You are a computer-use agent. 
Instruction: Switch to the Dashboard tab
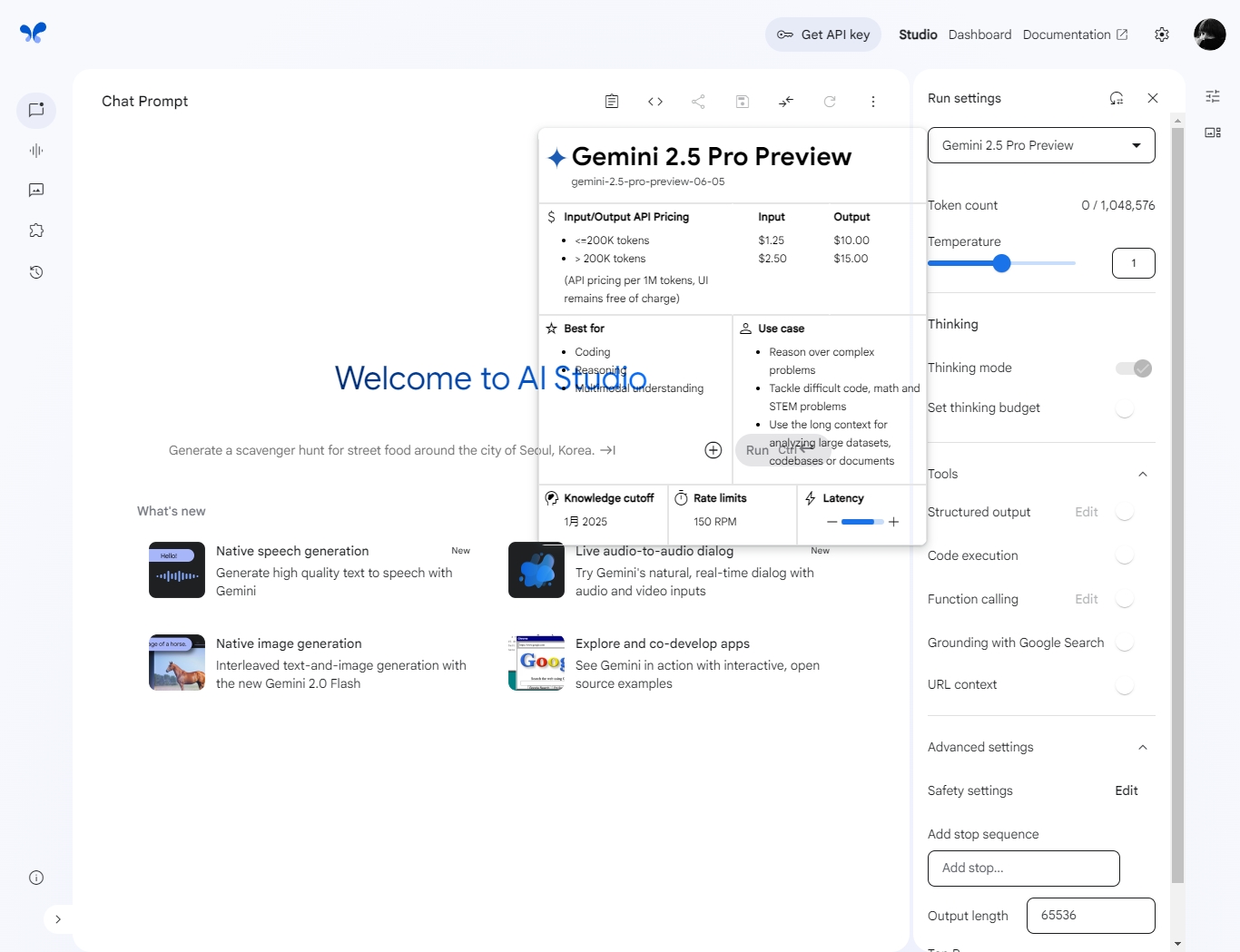pos(979,34)
